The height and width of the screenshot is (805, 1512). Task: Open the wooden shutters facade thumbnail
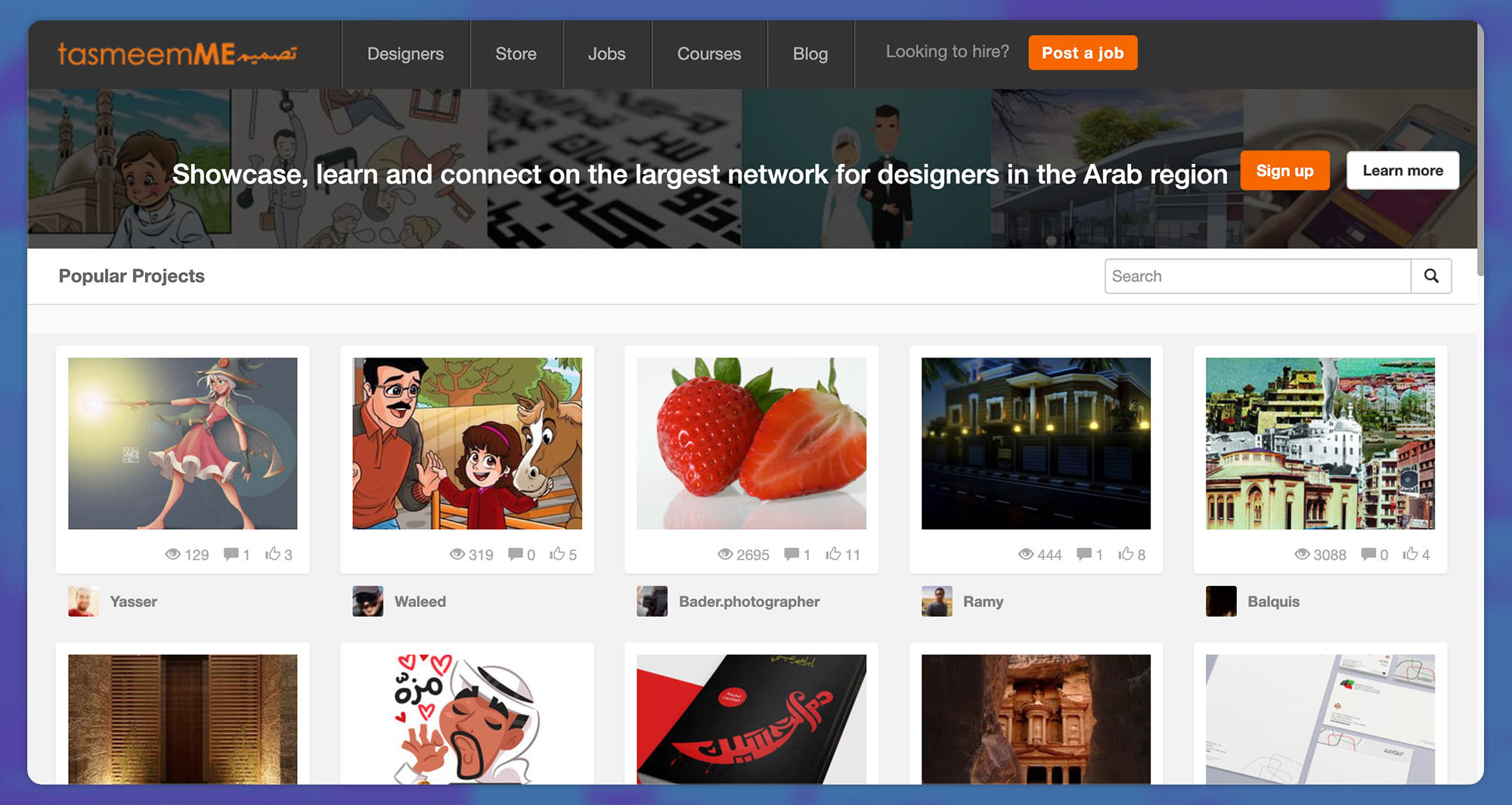[x=183, y=720]
